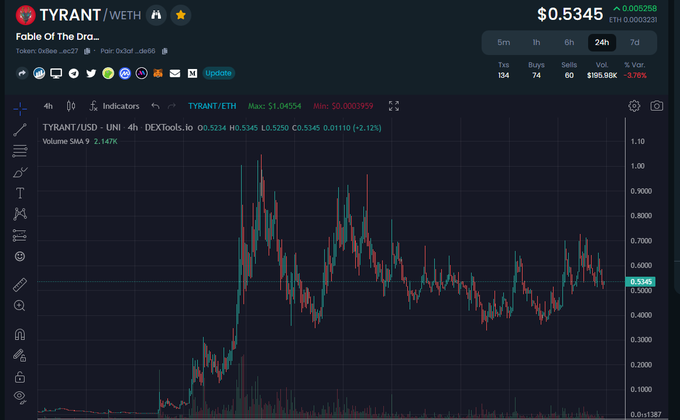
Task: Click the % Var. -3.76% value
Action: coord(635,75)
